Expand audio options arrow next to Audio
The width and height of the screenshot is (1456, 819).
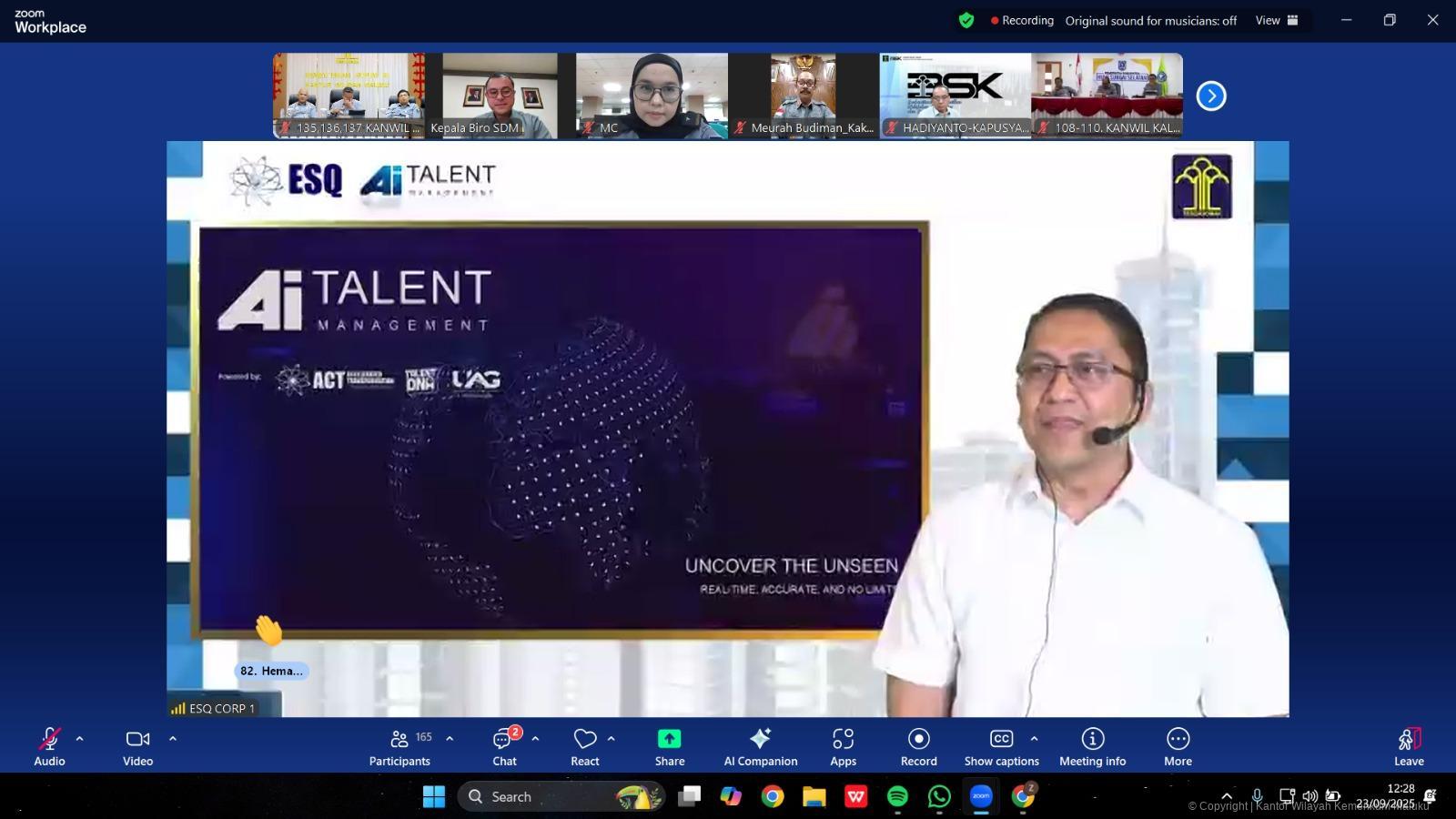(80, 739)
